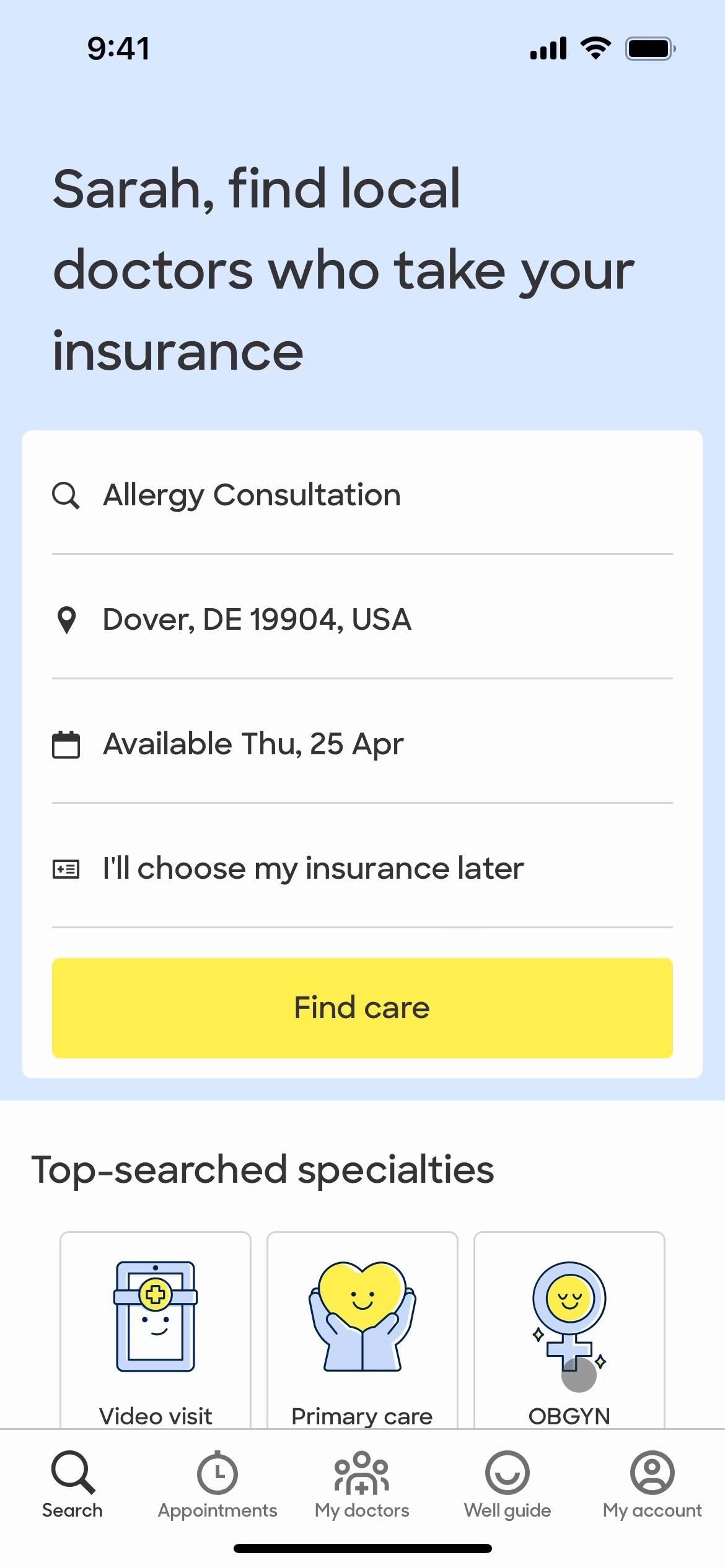Open the OBGYN specialty icon
The height and width of the screenshot is (1568, 725).
click(x=569, y=1315)
